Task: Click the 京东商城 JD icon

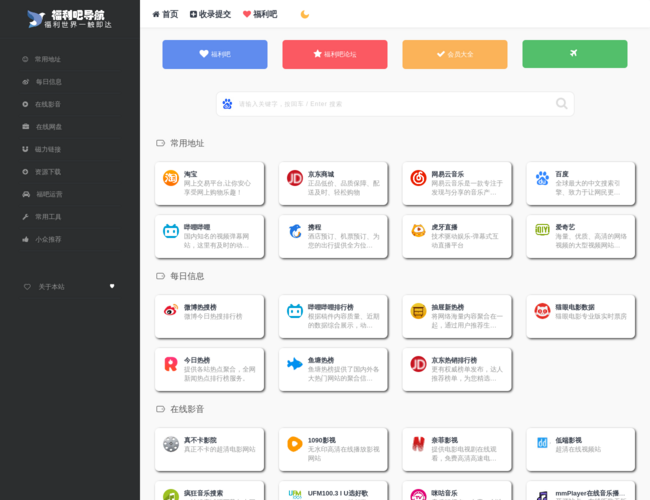Action: click(295, 178)
